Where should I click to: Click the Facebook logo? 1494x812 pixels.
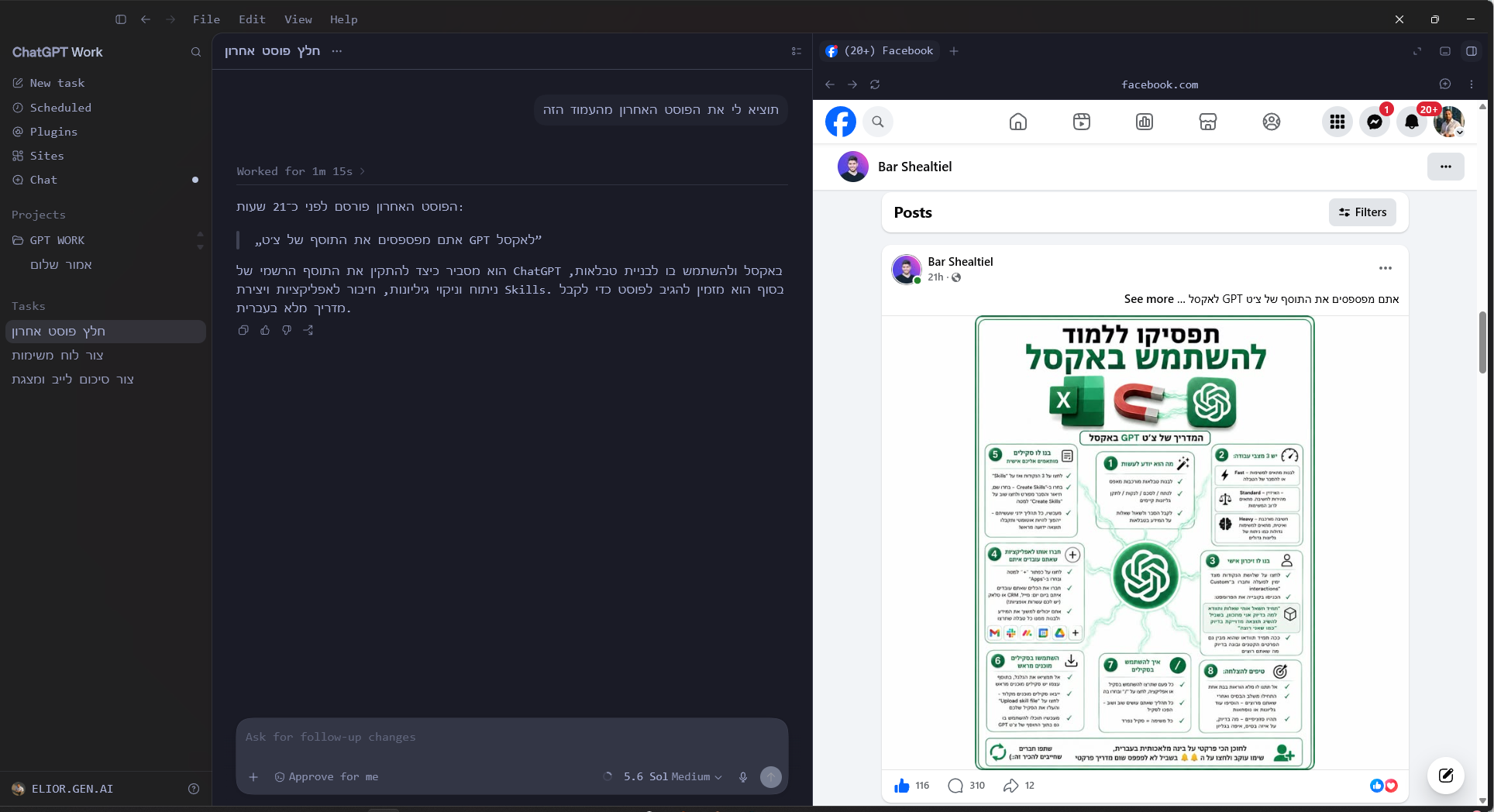[x=841, y=122]
